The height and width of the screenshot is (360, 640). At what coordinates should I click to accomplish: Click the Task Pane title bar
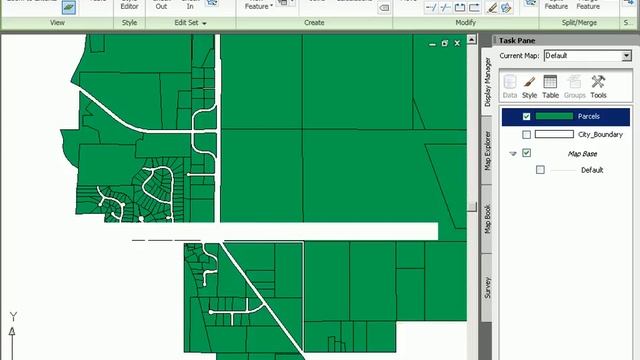(566, 40)
